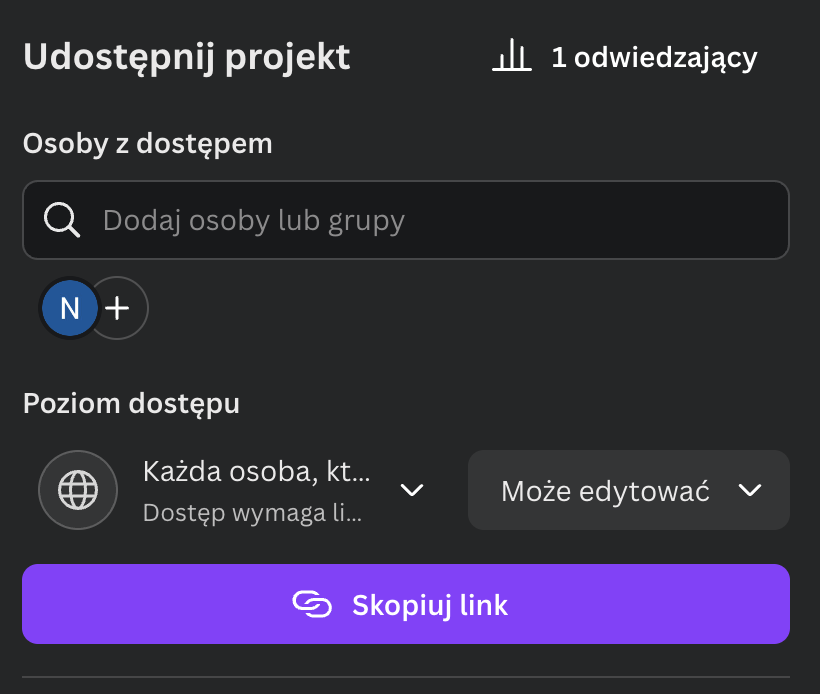Viewport: 820px width, 694px height.
Task: Click the "Udostępnij projekt" panel title
Action: coord(186,57)
